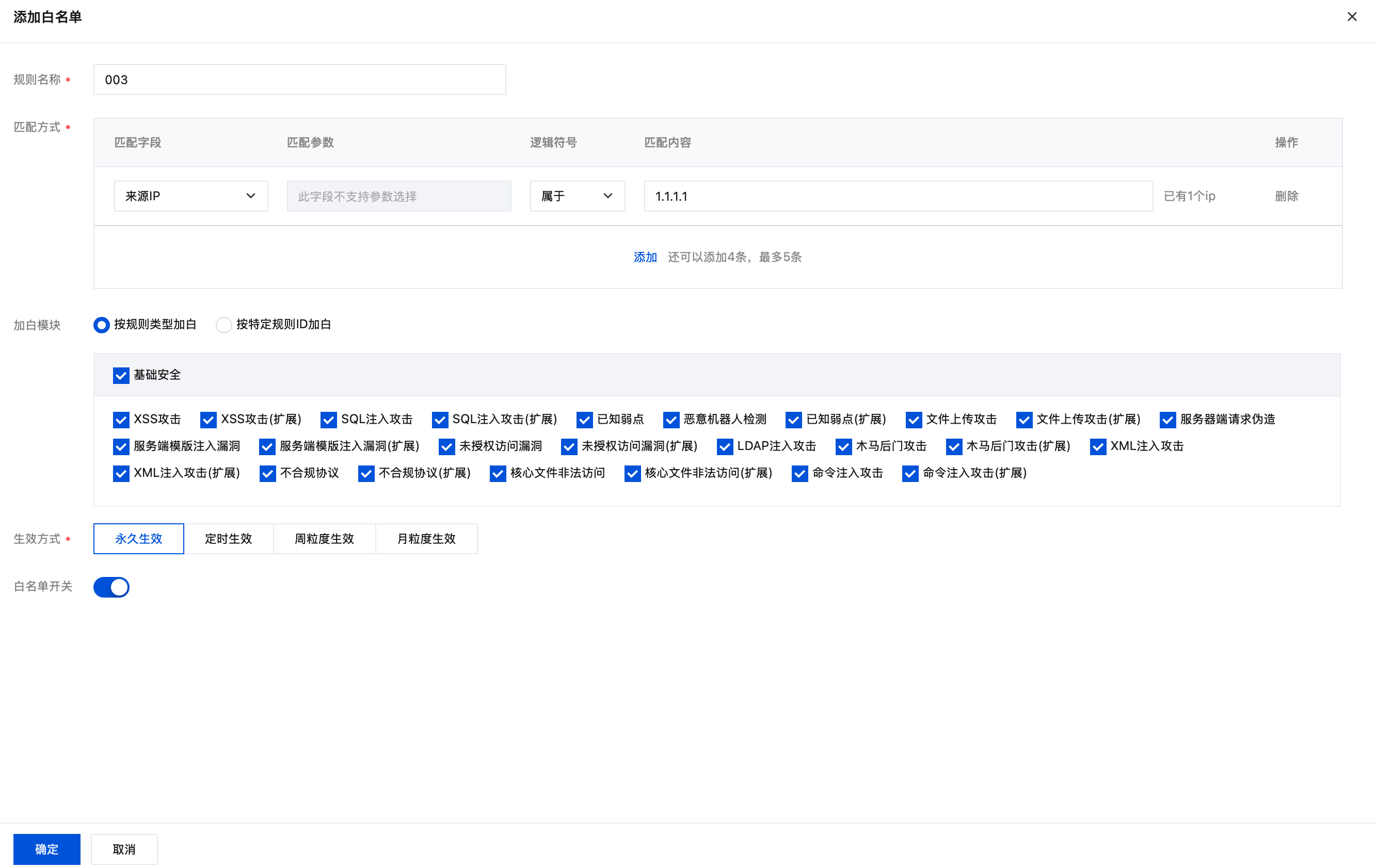
Task: Uncheck the XSS攻击 checkbox
Action: (x=121, y=420)
